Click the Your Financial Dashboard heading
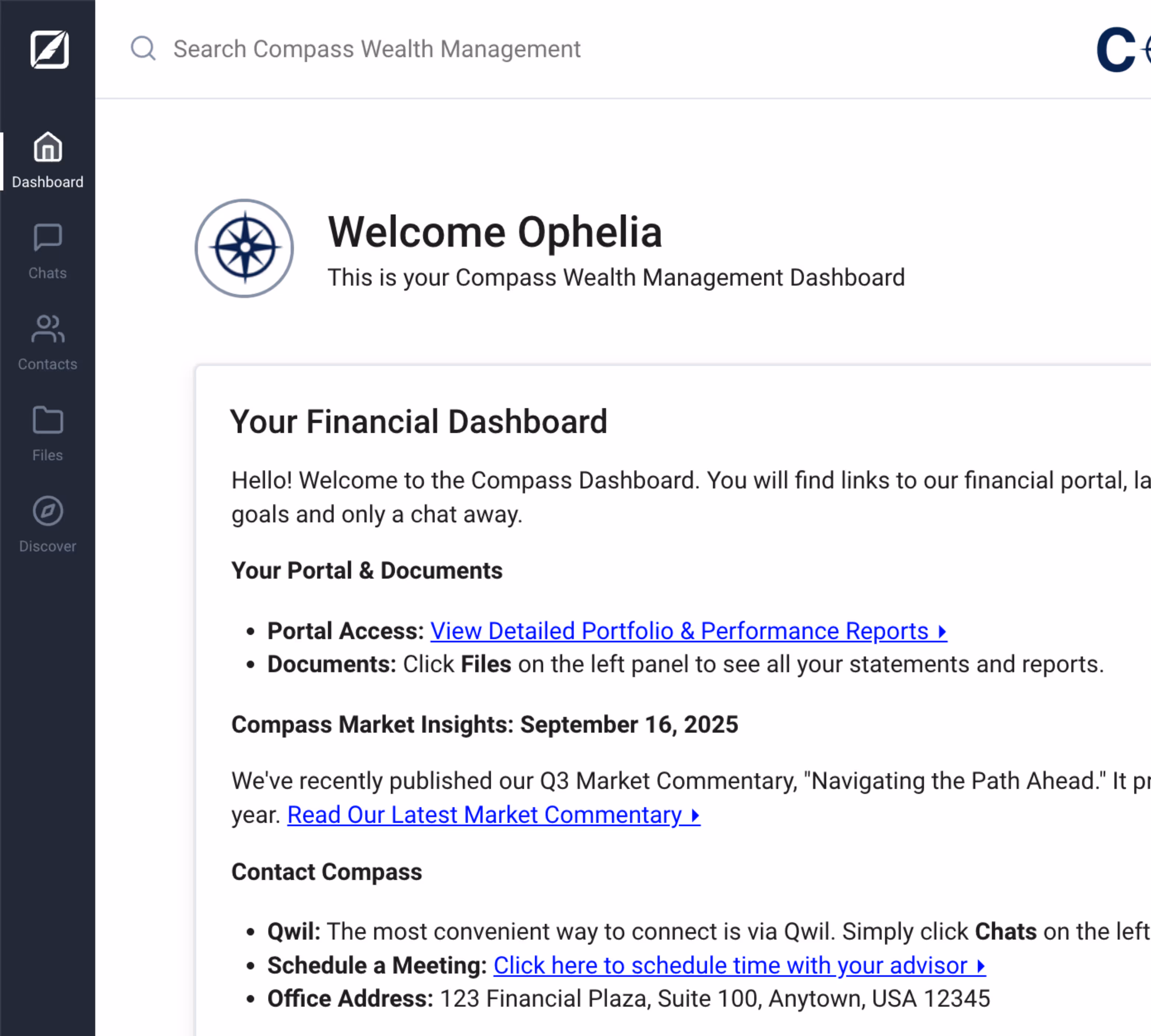The height and width of the screenshot is (1036, 1151). coord(419,422)
